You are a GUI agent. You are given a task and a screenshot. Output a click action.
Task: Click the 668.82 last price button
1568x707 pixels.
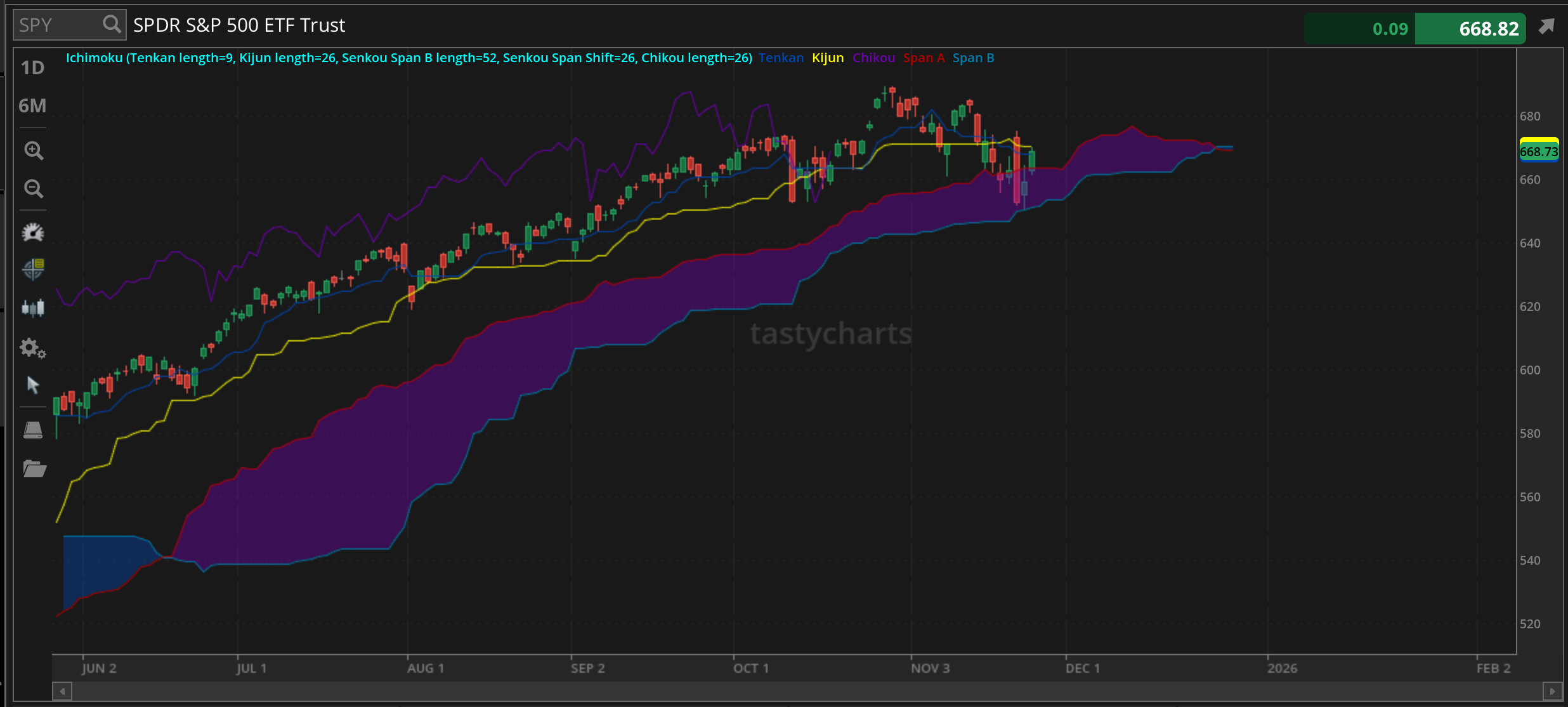point(1470,29)
